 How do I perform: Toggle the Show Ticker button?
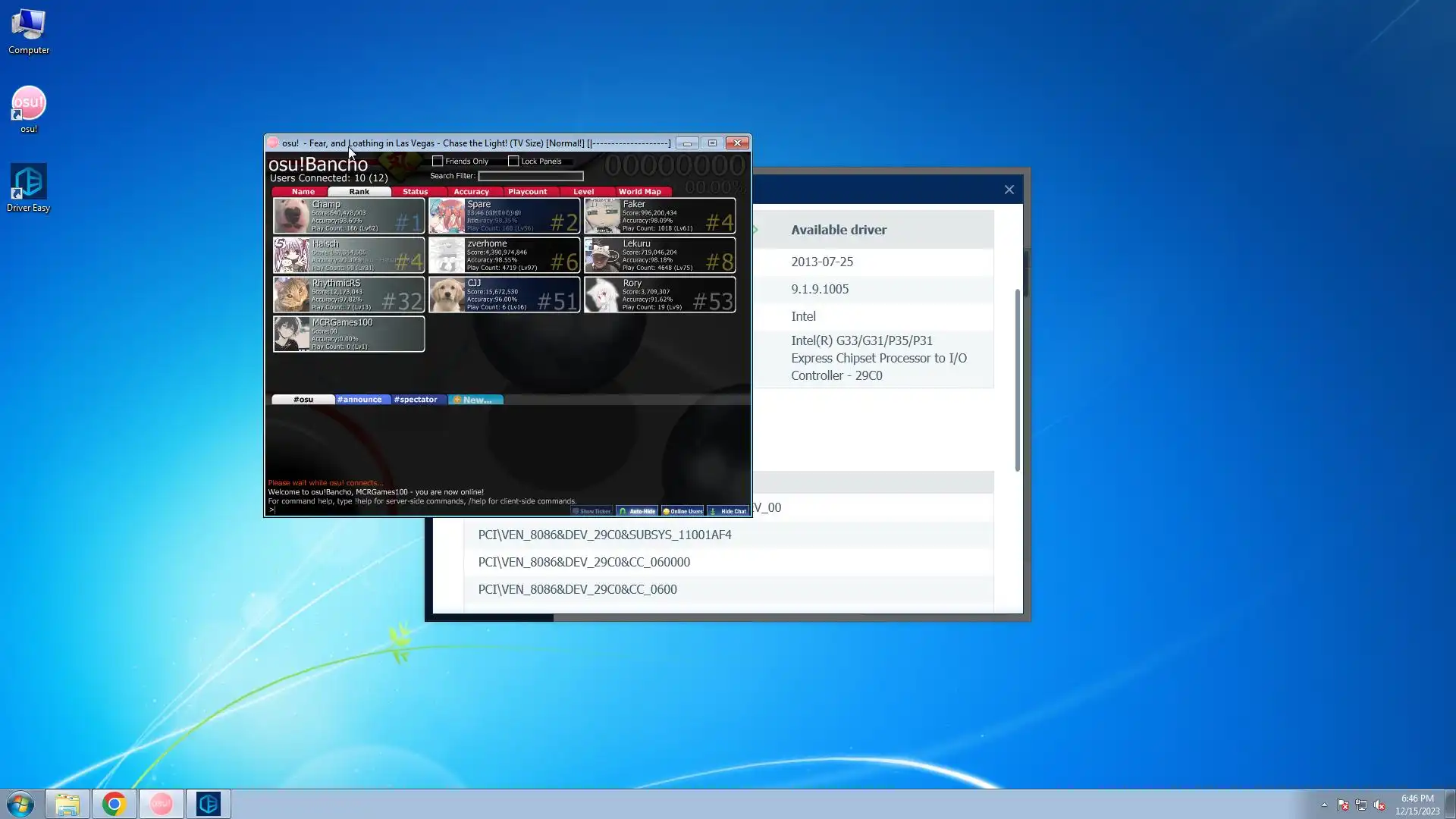[x=591, y=511]
